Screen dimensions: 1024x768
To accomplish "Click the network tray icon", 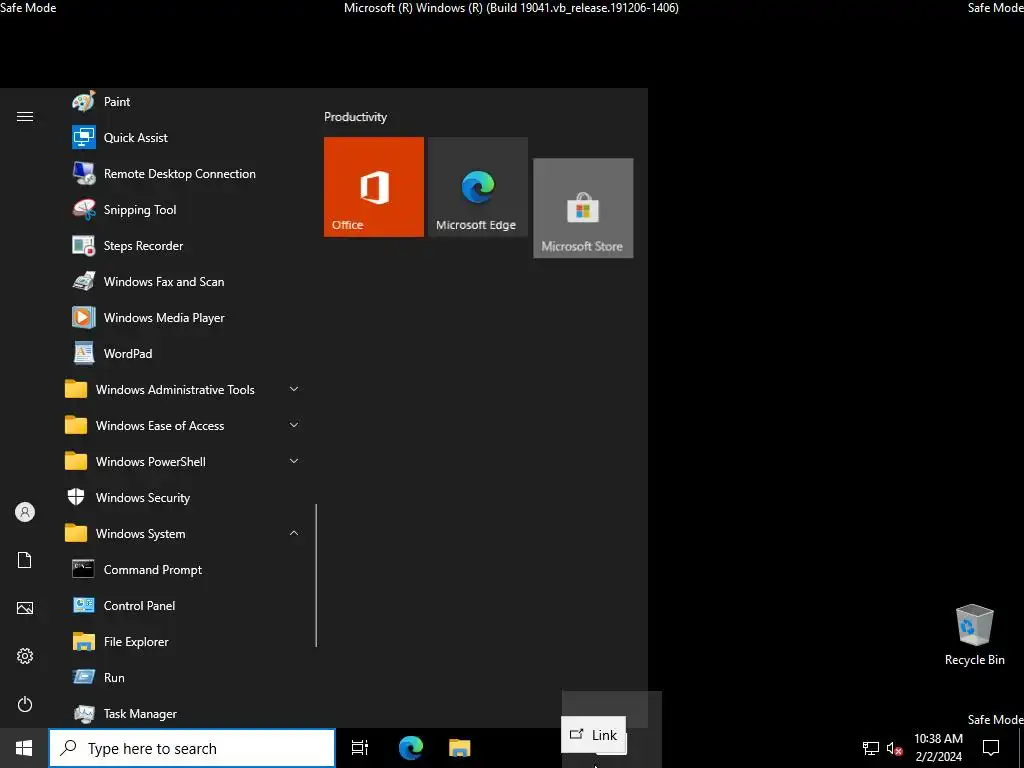I will pyautogui.click(x=871, y=748).
